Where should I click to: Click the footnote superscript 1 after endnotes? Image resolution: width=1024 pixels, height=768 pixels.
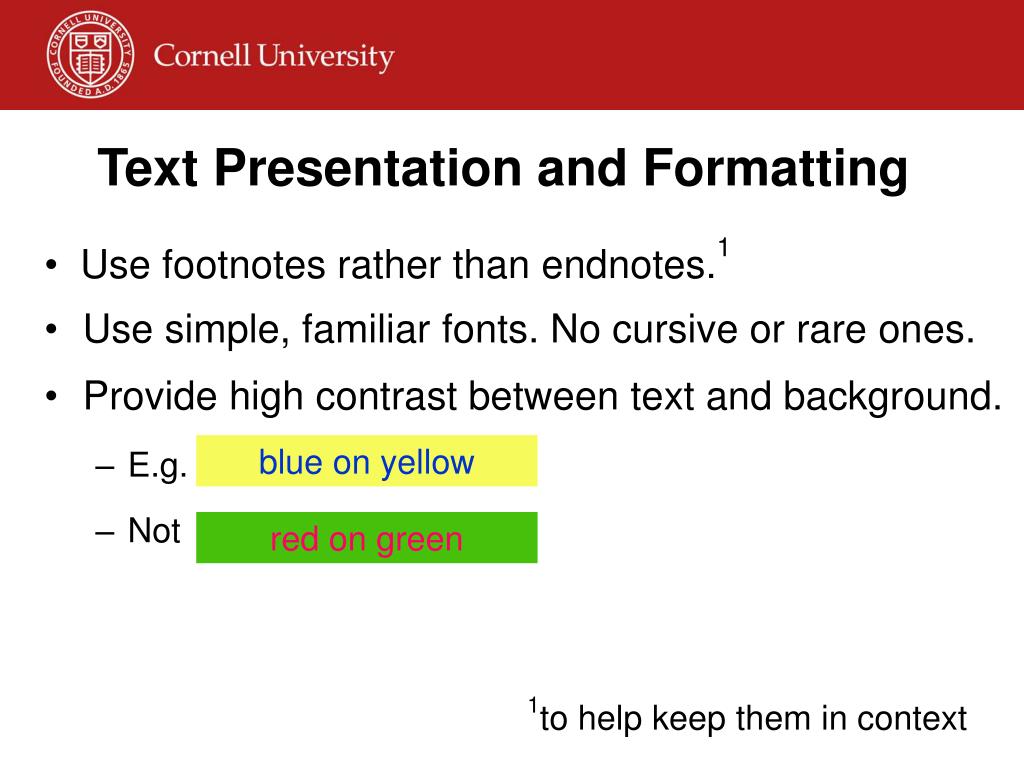[x=723, y=249]
